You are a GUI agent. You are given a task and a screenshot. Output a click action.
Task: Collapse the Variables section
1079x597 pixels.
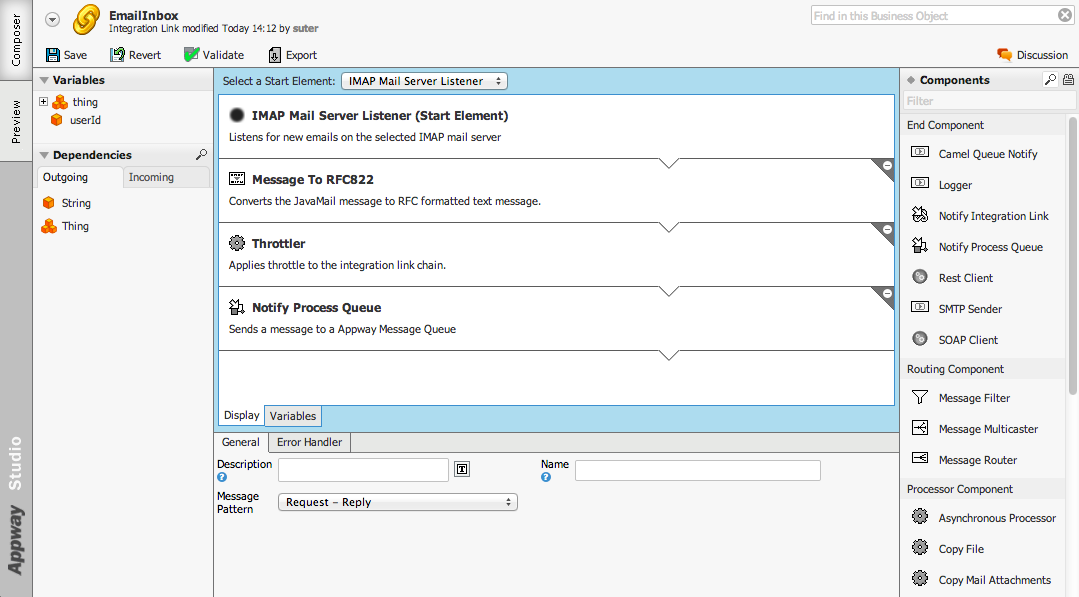tap(44, 80)
